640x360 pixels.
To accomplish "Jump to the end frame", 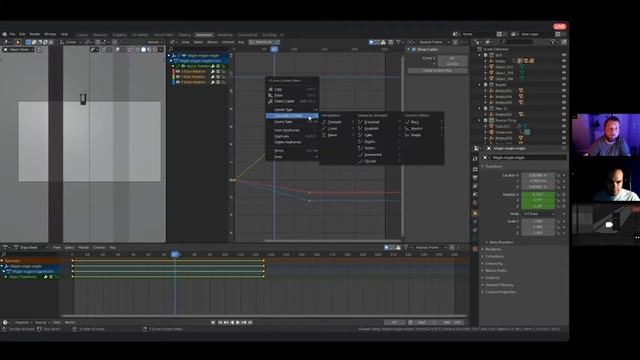I will point(250,322).
